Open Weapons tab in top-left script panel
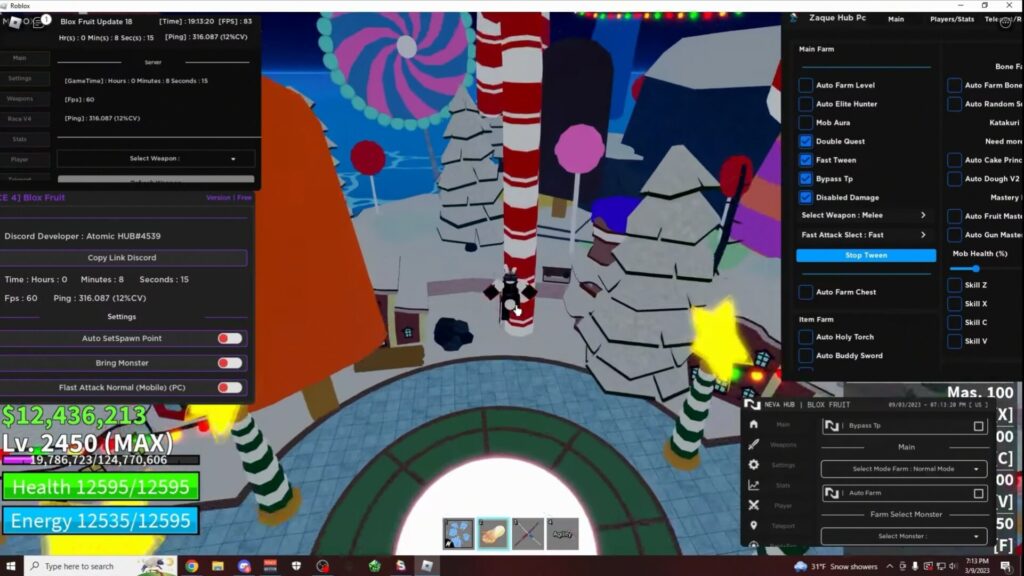The width and height of the screenshot is (1024, 576). pyautogui.click(x=25, y=99)
